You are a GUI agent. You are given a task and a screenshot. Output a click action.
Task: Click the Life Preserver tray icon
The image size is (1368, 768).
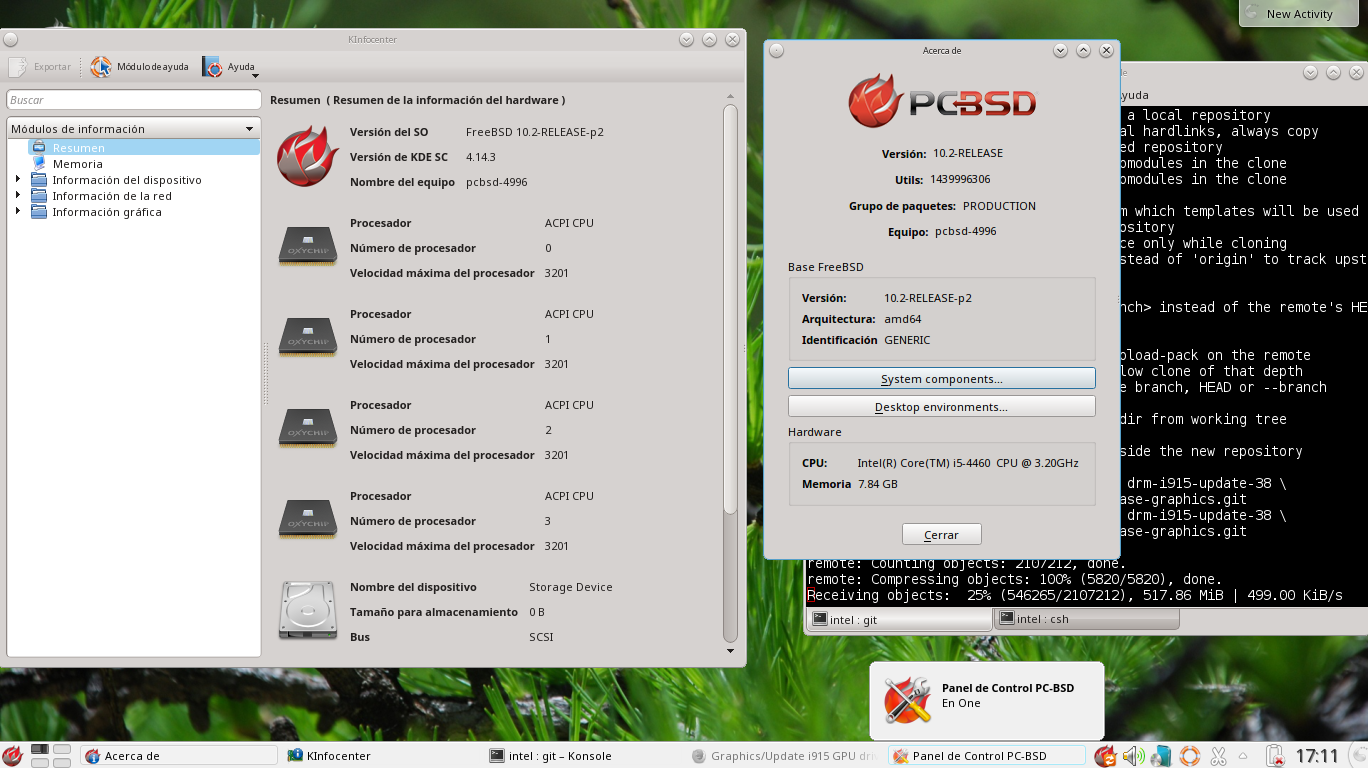click(1189, 756)
